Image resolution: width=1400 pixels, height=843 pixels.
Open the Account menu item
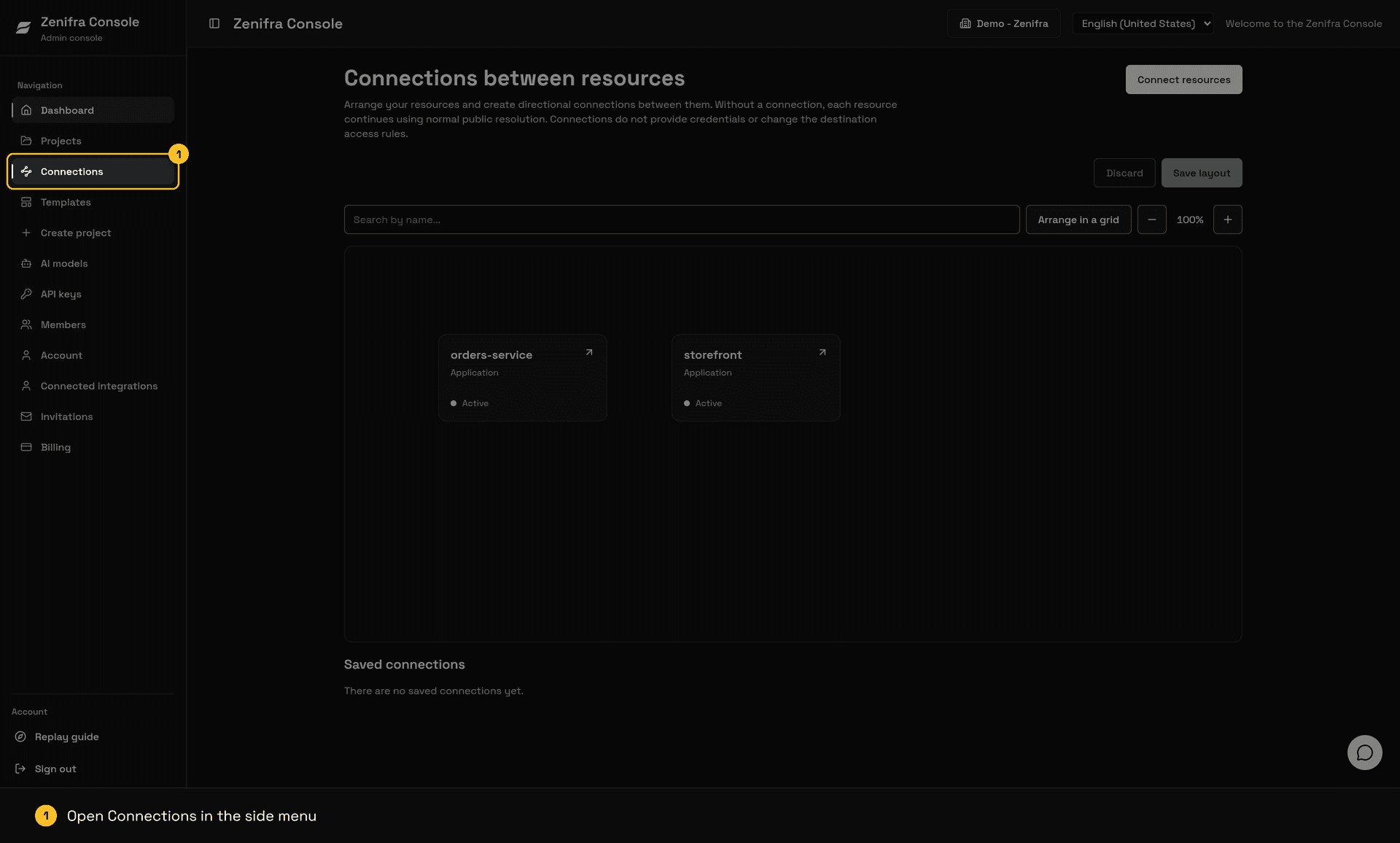pos(93,355)
